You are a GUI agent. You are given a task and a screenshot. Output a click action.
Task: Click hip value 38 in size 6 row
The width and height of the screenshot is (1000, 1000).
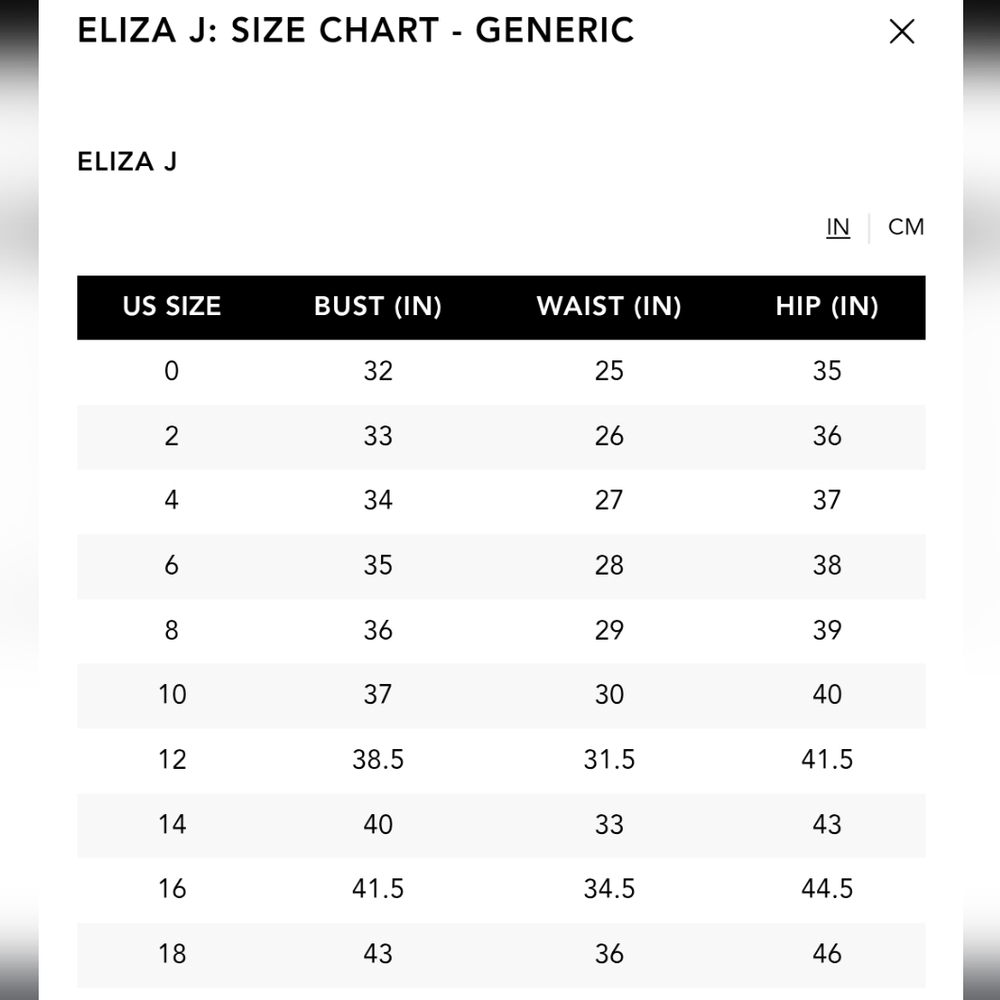click(x=827, y=565)
